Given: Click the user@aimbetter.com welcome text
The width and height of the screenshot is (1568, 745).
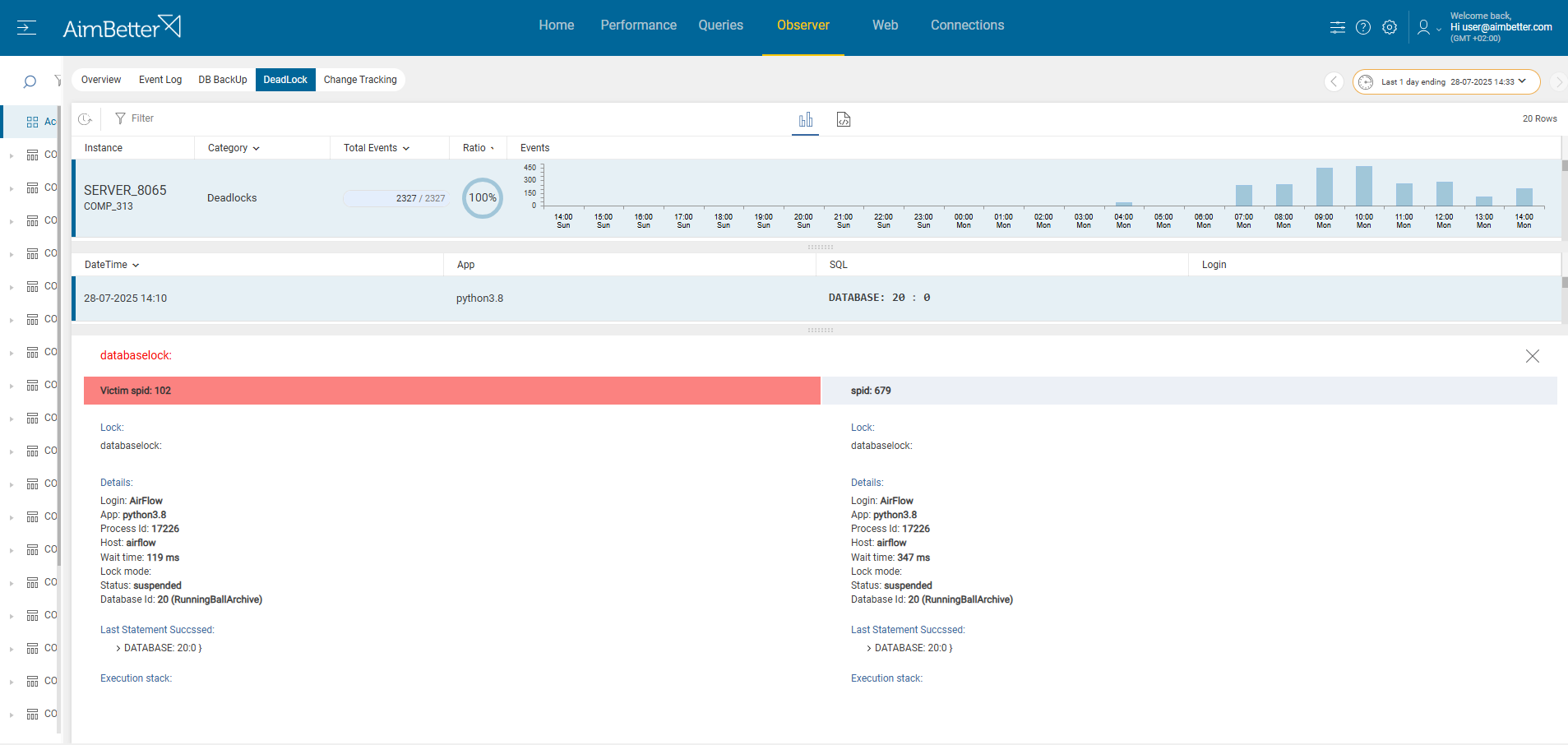Looking at the screenshot, I should point(1501,27).
